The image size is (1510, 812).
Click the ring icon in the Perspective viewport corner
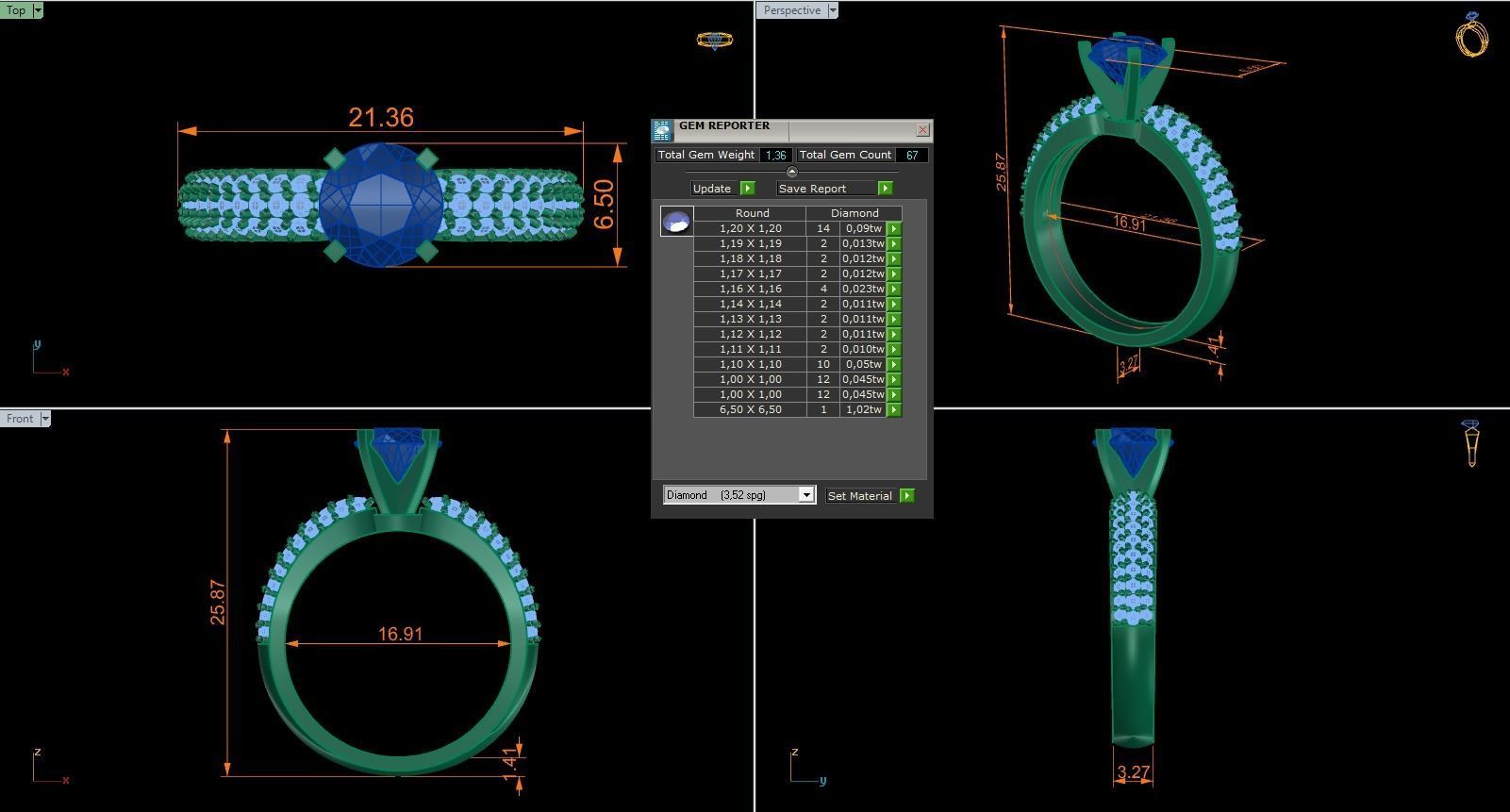pos(1472,34)
